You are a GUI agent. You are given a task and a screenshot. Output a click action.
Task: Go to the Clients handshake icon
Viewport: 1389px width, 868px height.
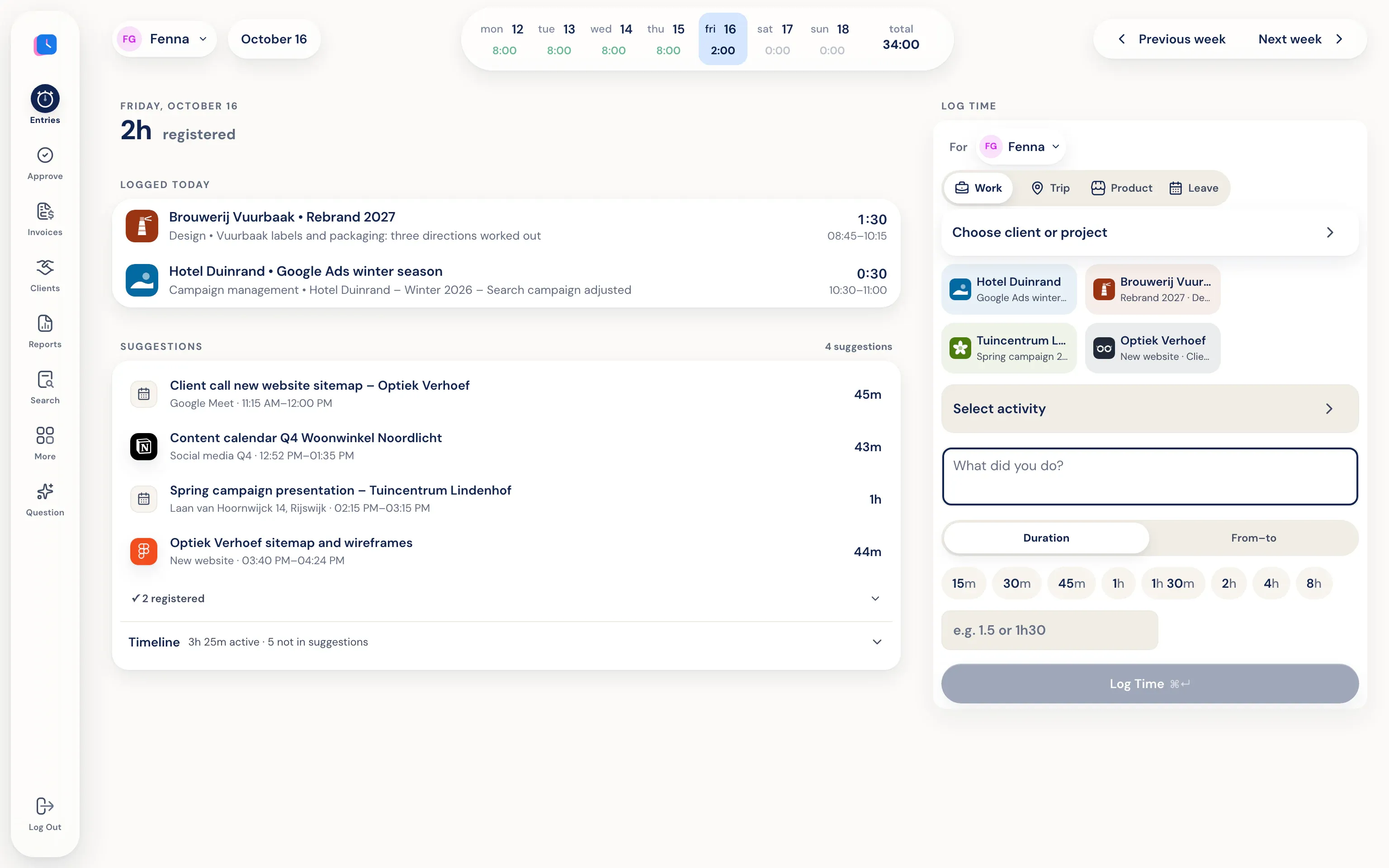[45, 268]
